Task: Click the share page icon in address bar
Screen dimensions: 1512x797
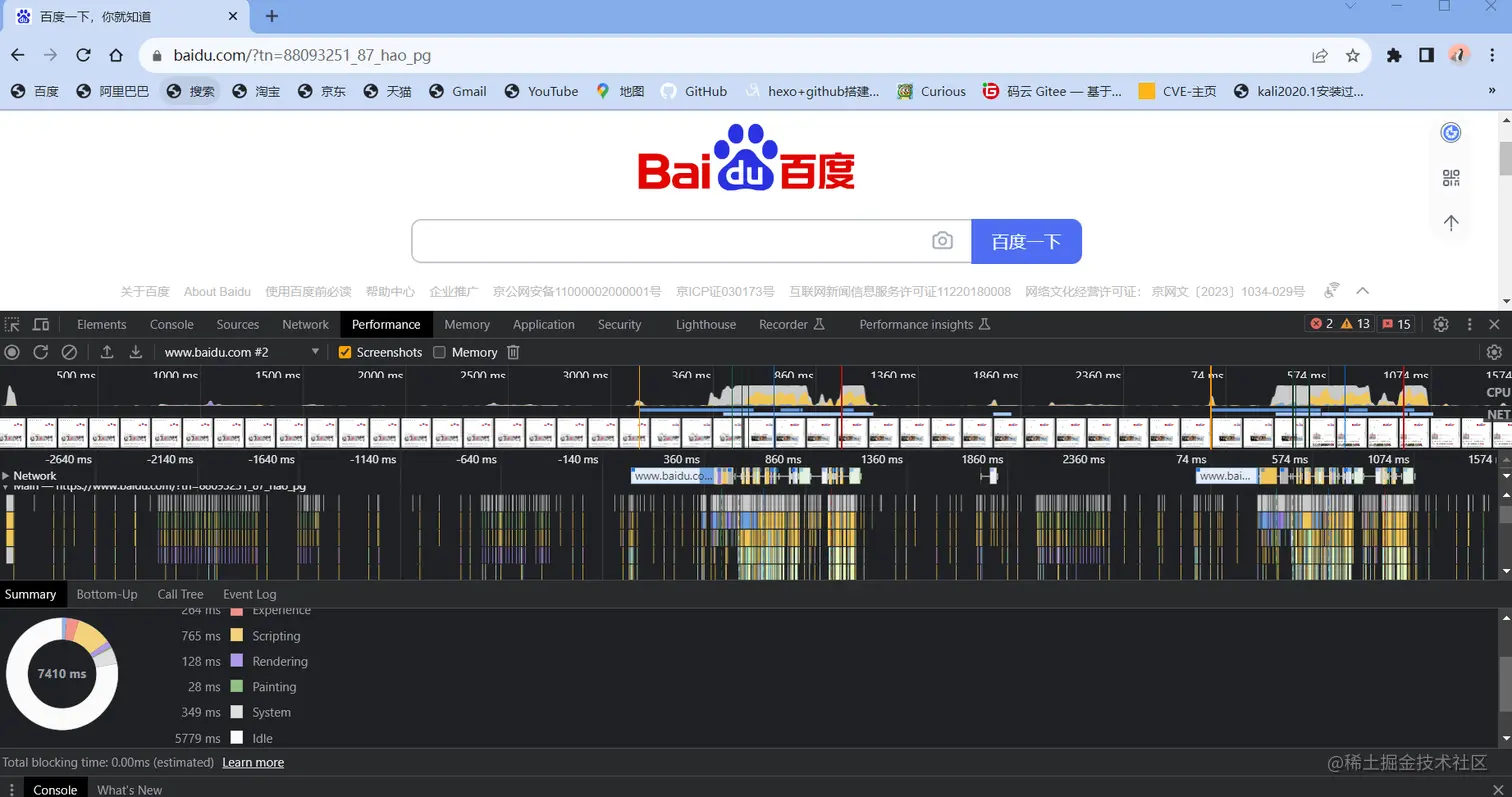Action: pos(1320,56)
